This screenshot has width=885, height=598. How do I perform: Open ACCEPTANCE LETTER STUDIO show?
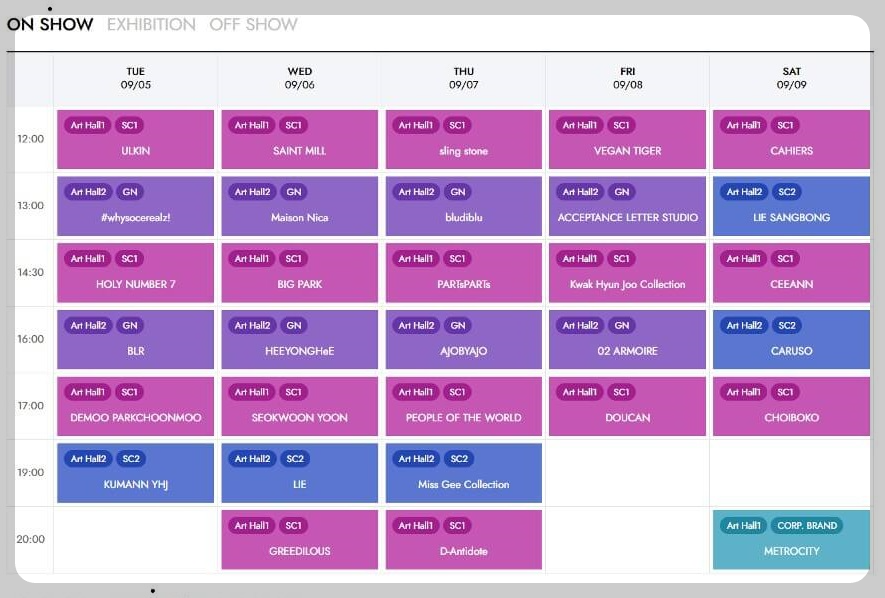point(628,206)
